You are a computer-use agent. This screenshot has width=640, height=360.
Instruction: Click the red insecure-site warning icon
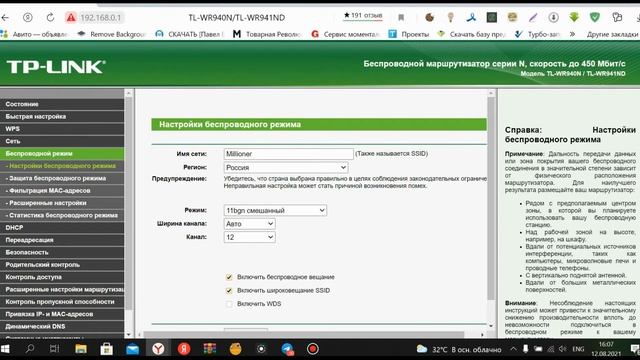point(71,18)
